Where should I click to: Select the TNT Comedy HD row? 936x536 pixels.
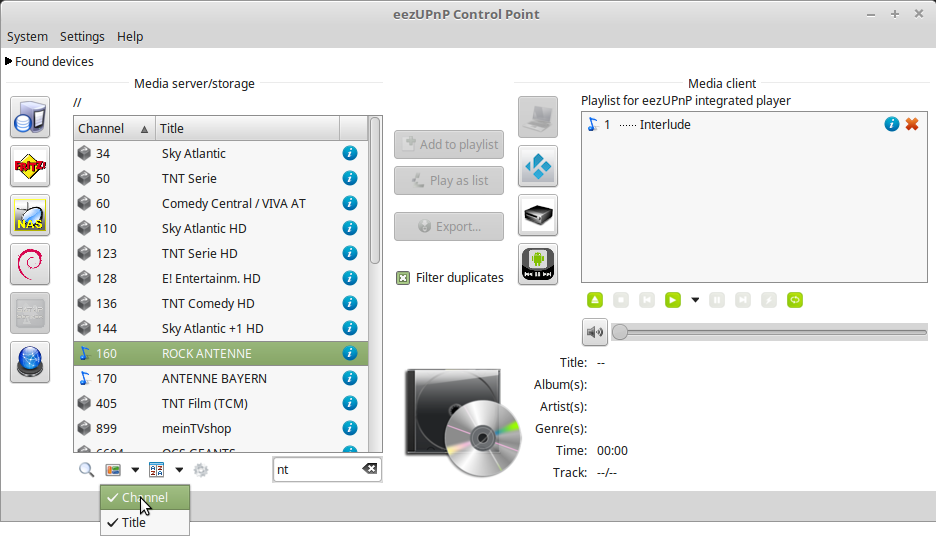pyautogui.click(x=221, y=304)
